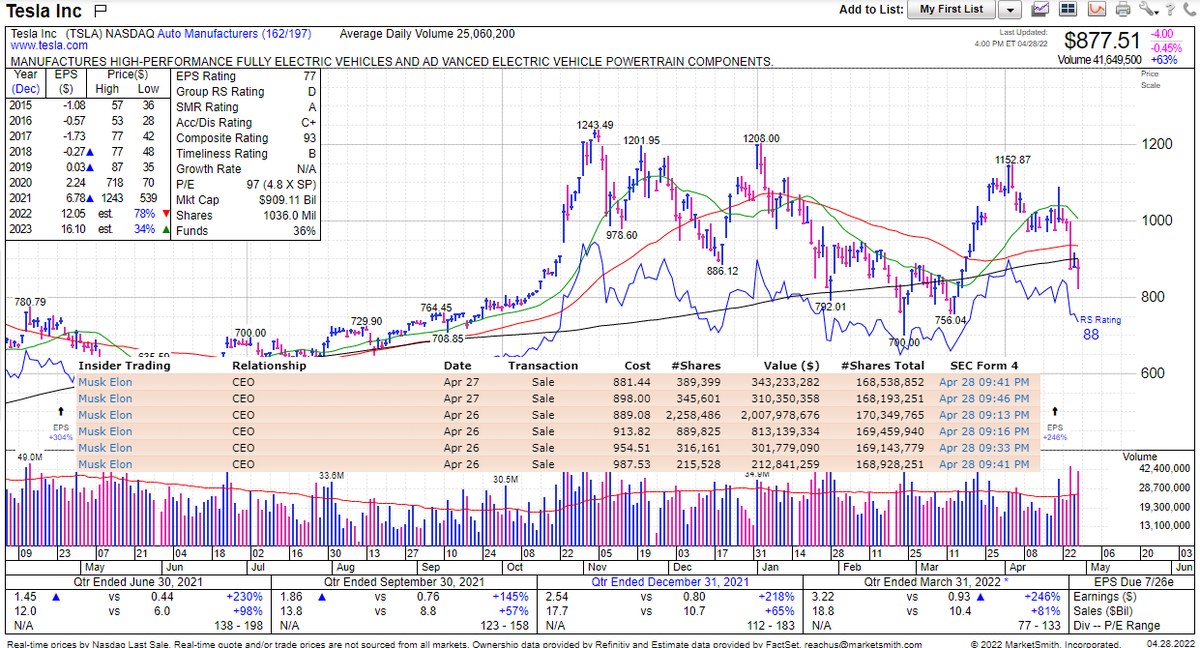Open Musk Elon link for 889,825 shares sale
Image resolution: width=1200 pixels, height=648 pixels.
pyautogui.click(x=105, y=432)
